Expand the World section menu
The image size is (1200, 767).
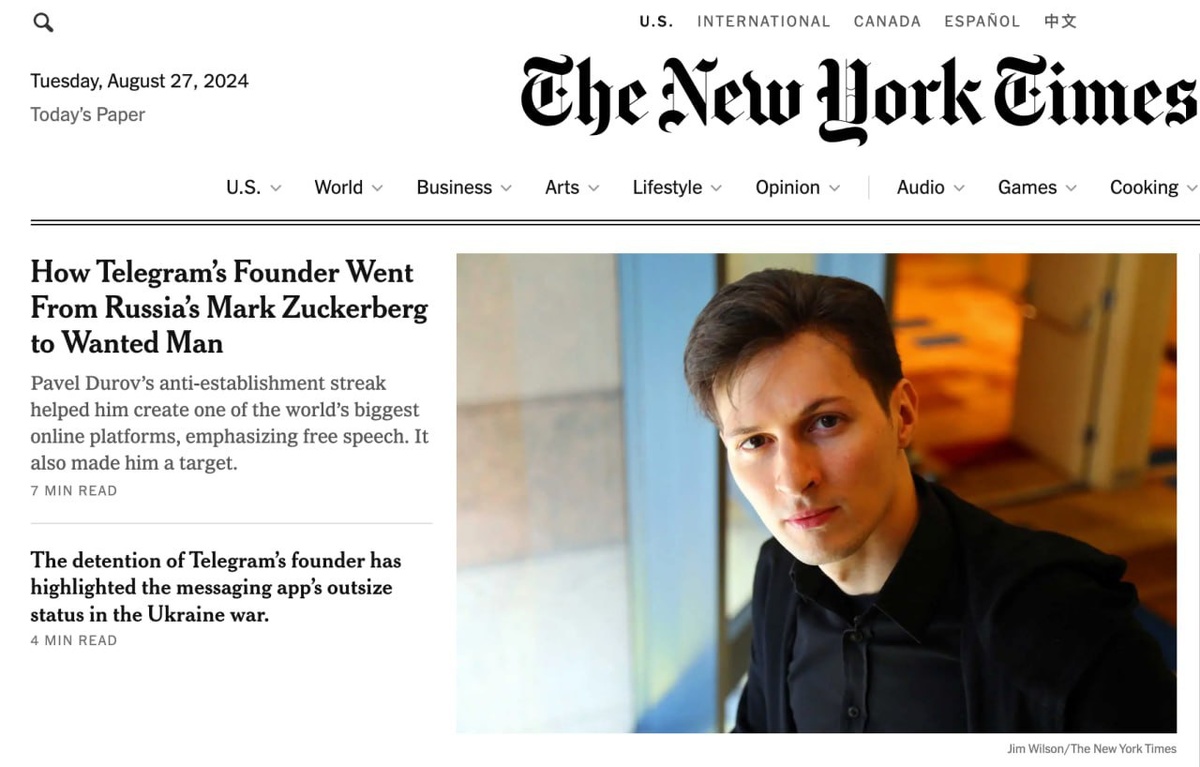349,187
